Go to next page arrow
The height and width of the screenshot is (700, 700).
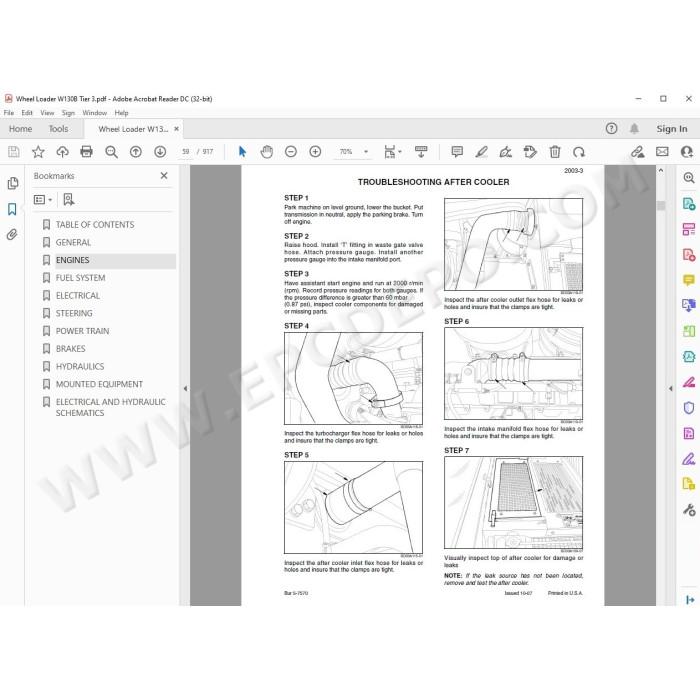(160, 152)
